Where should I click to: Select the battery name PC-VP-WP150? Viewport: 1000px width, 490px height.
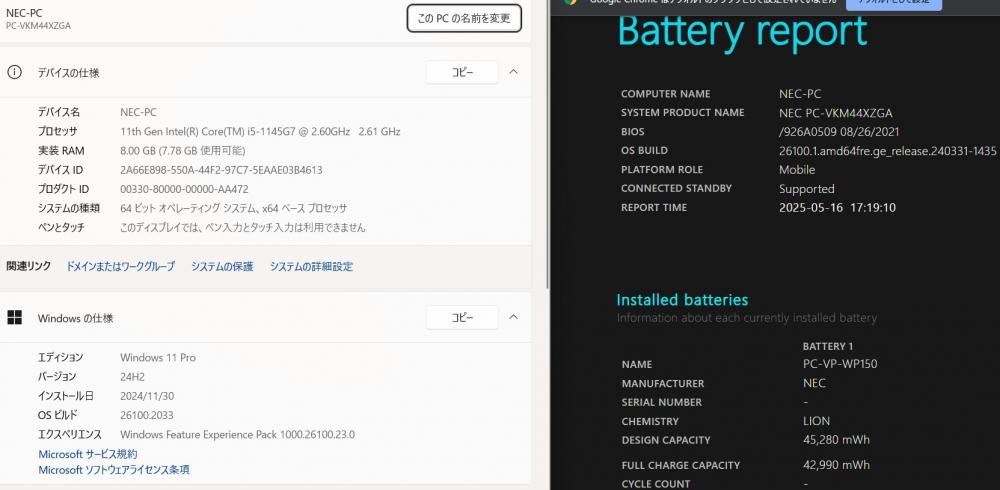(x=840, y=364)
